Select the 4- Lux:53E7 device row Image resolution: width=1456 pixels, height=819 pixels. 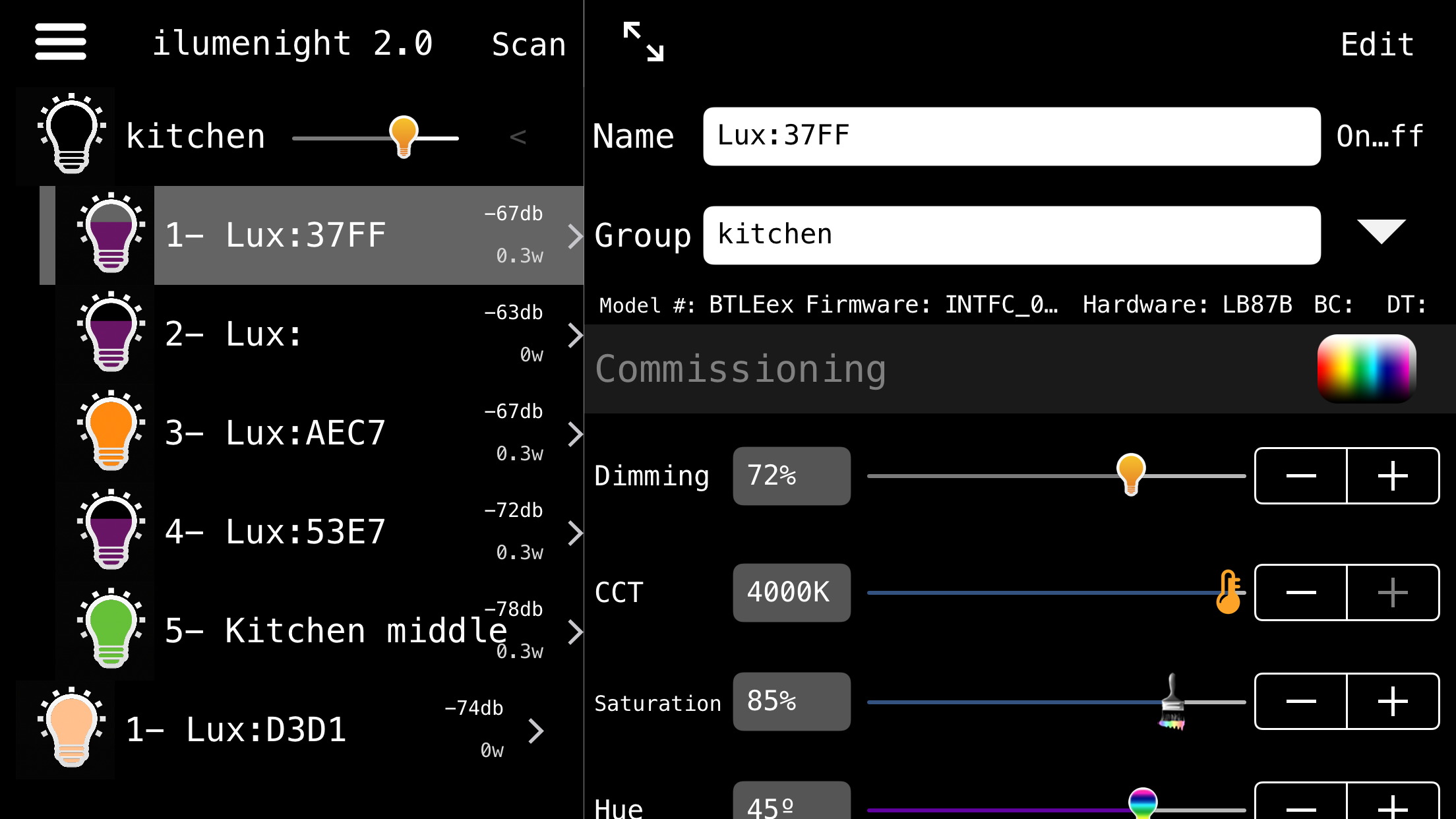click(x=312, y=532)
